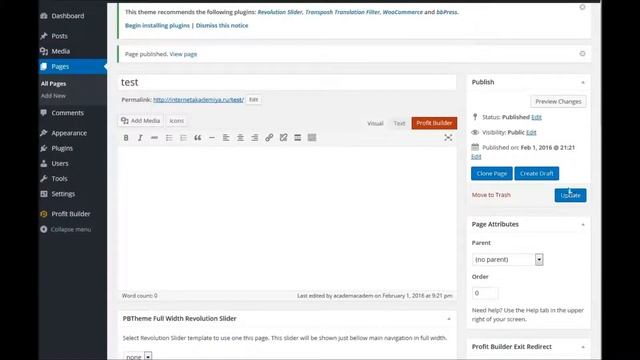Screen dimensions: 640x360
Task: Edit the publish status
Action: point(536,117)
